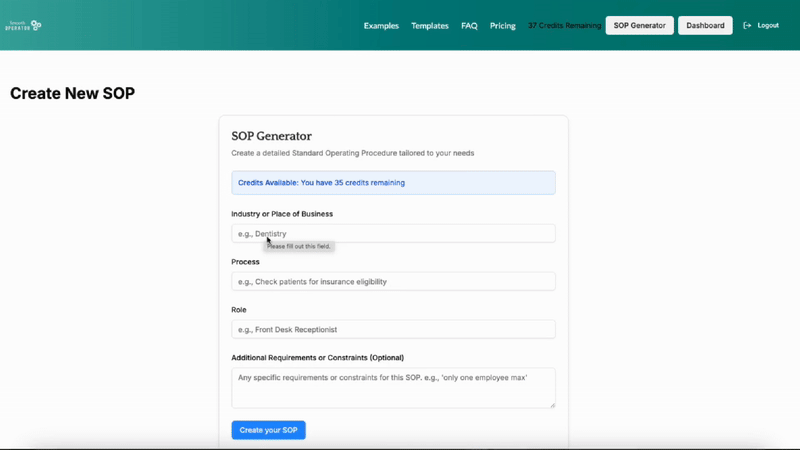Log out via the Logout link

tap(768, 26)
